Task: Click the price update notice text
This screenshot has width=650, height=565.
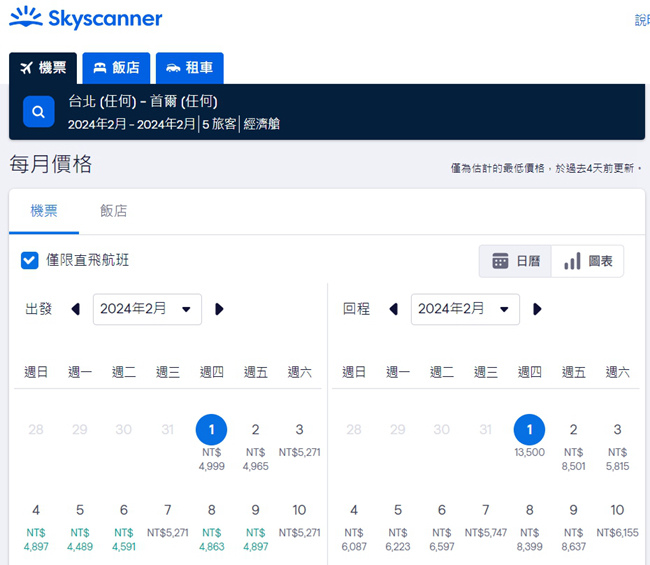Action: coord(546,168)
